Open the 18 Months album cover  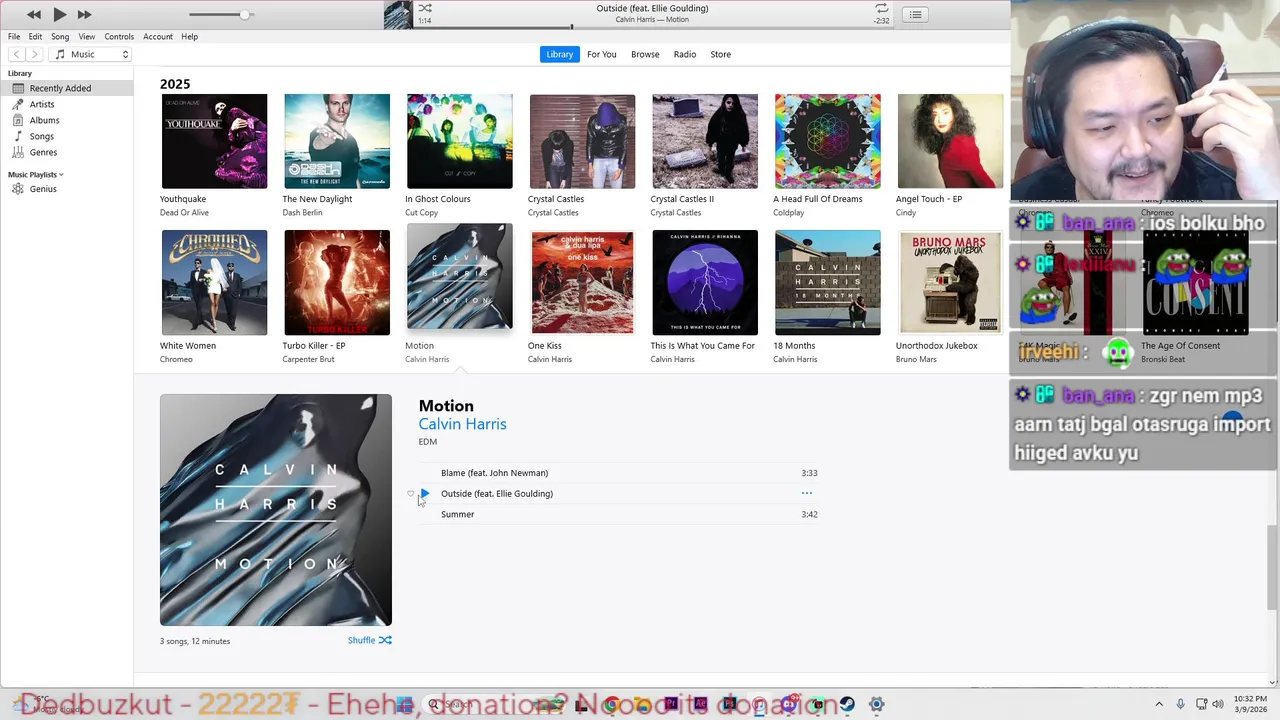(828, 283)
